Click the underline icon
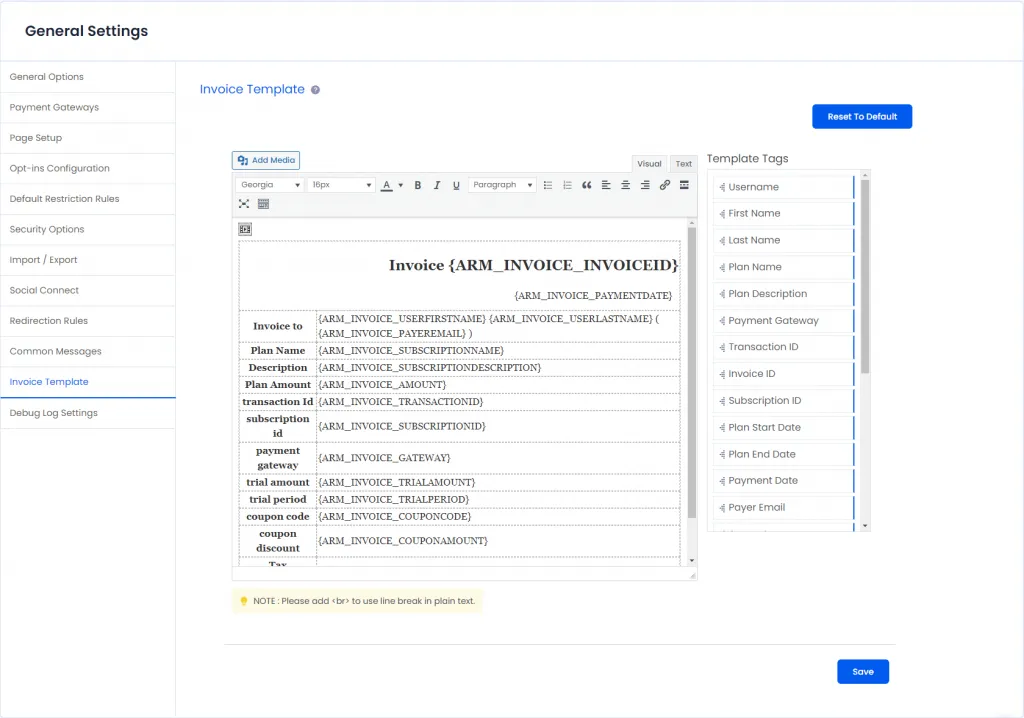This screenshot has width=1024, height=718. [x=456, y=185]
